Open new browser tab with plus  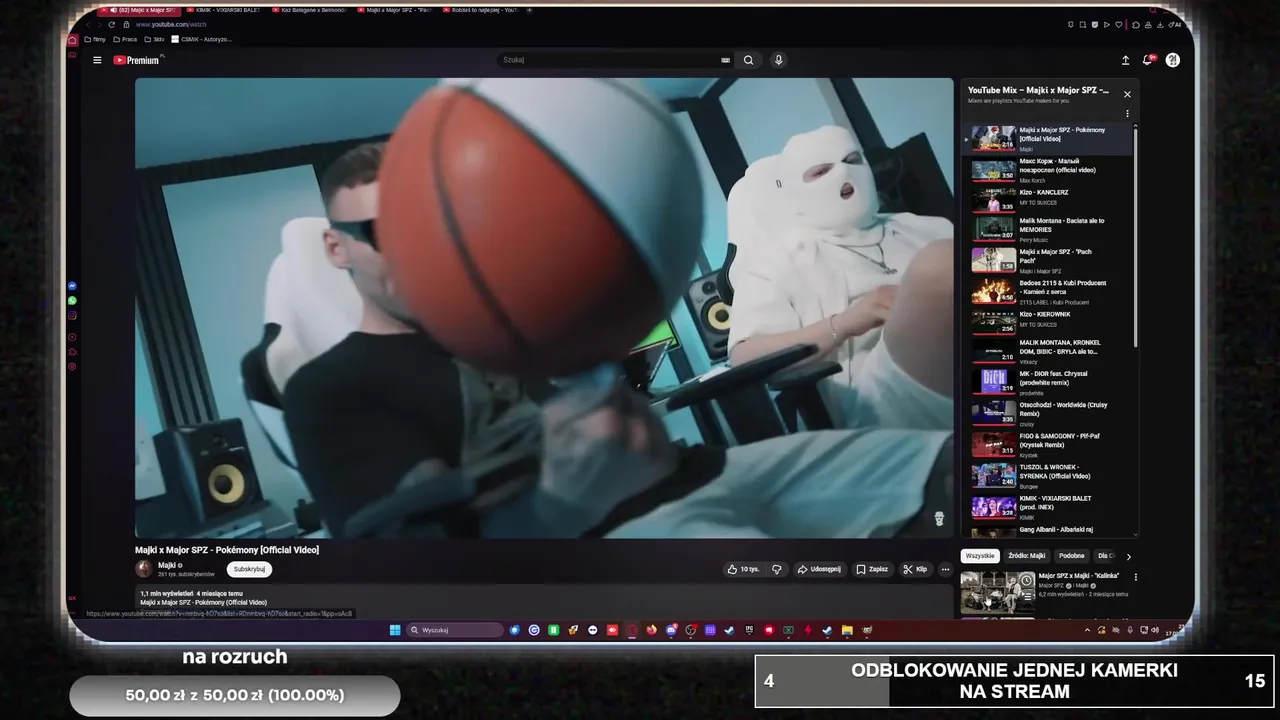(529, 10)
